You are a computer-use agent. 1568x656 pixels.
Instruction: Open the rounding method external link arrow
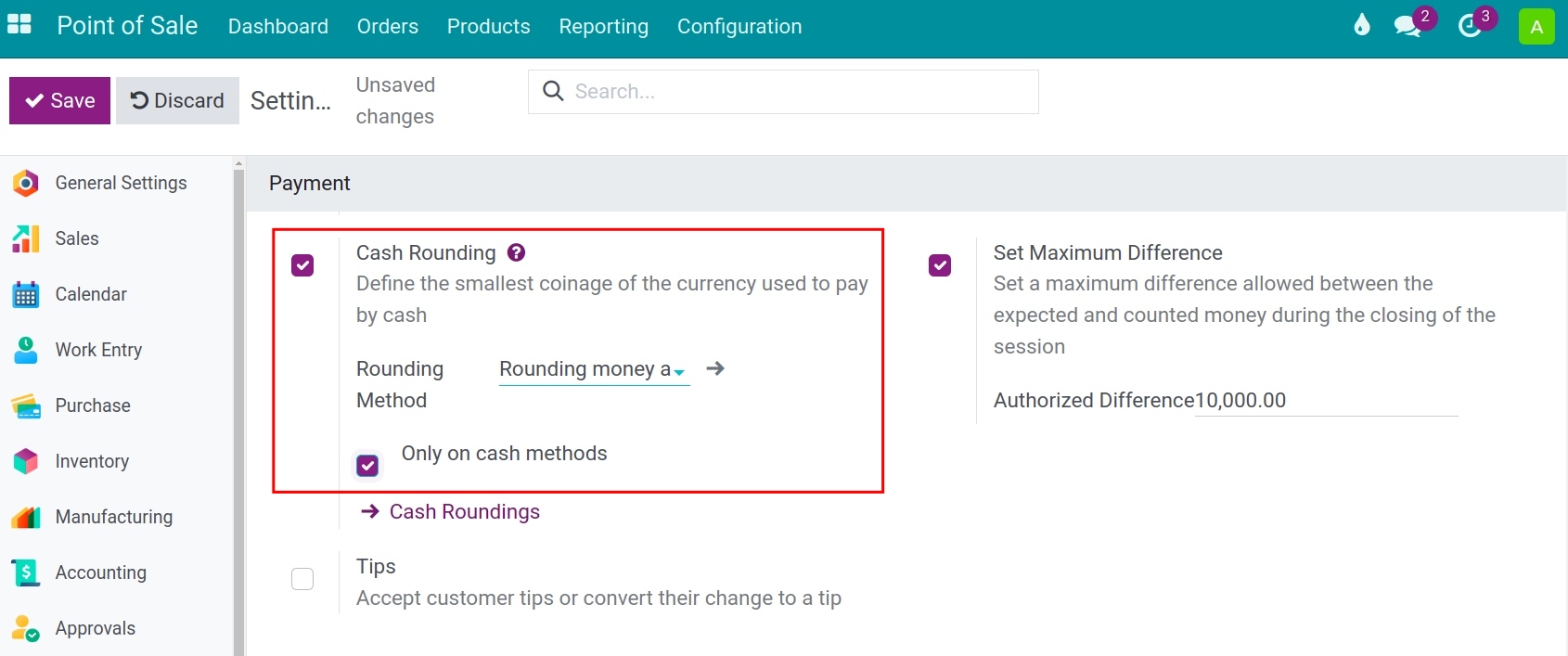(x=715, y=368)
